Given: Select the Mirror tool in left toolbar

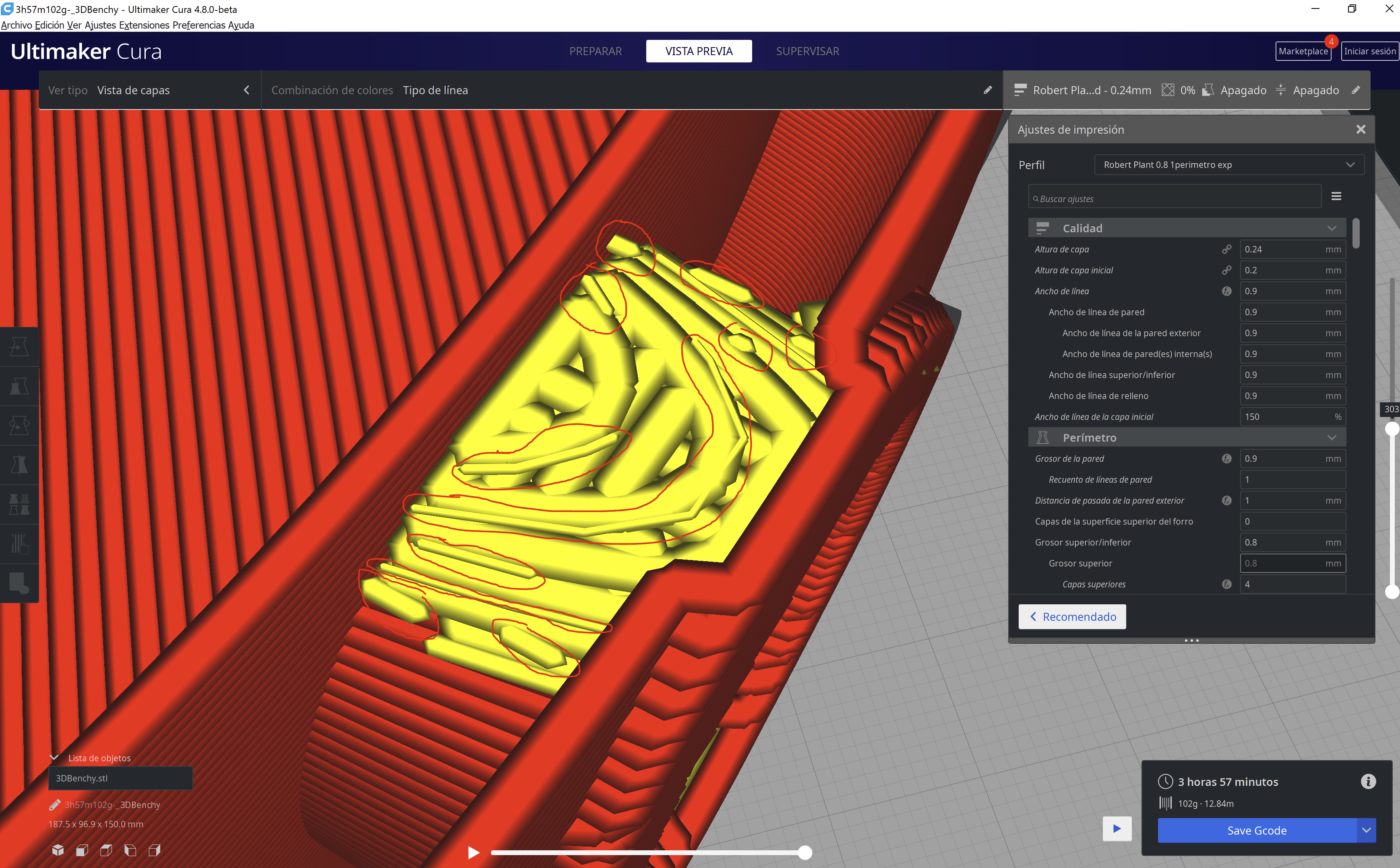Looking at the screenshot, I should [19, 465].
